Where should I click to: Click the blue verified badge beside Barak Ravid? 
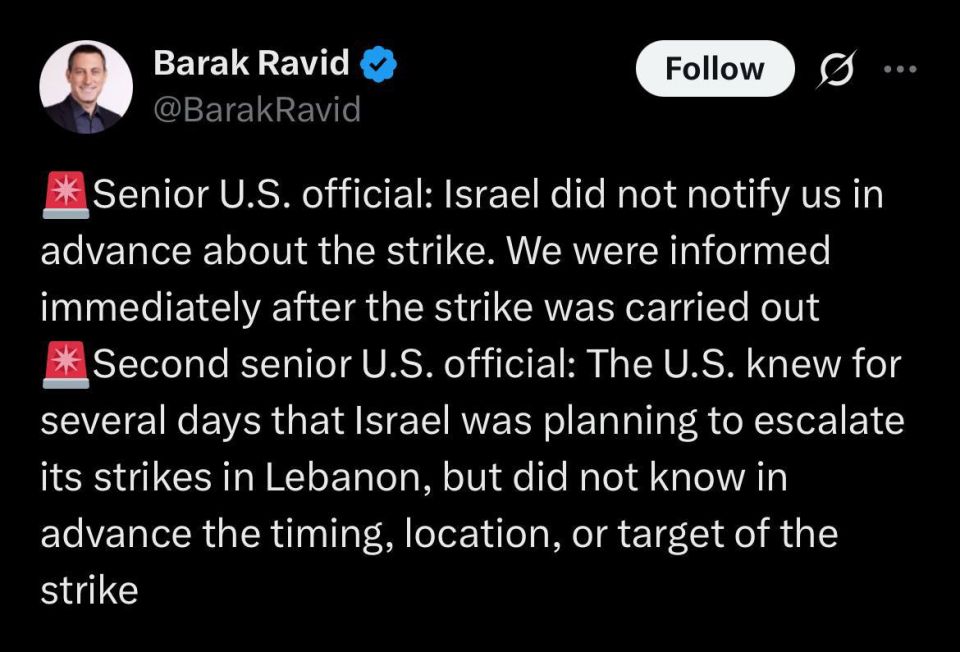point(377,62)
